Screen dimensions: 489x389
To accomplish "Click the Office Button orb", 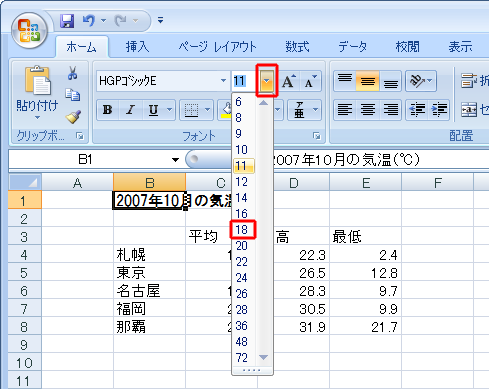I will point(29,31).
